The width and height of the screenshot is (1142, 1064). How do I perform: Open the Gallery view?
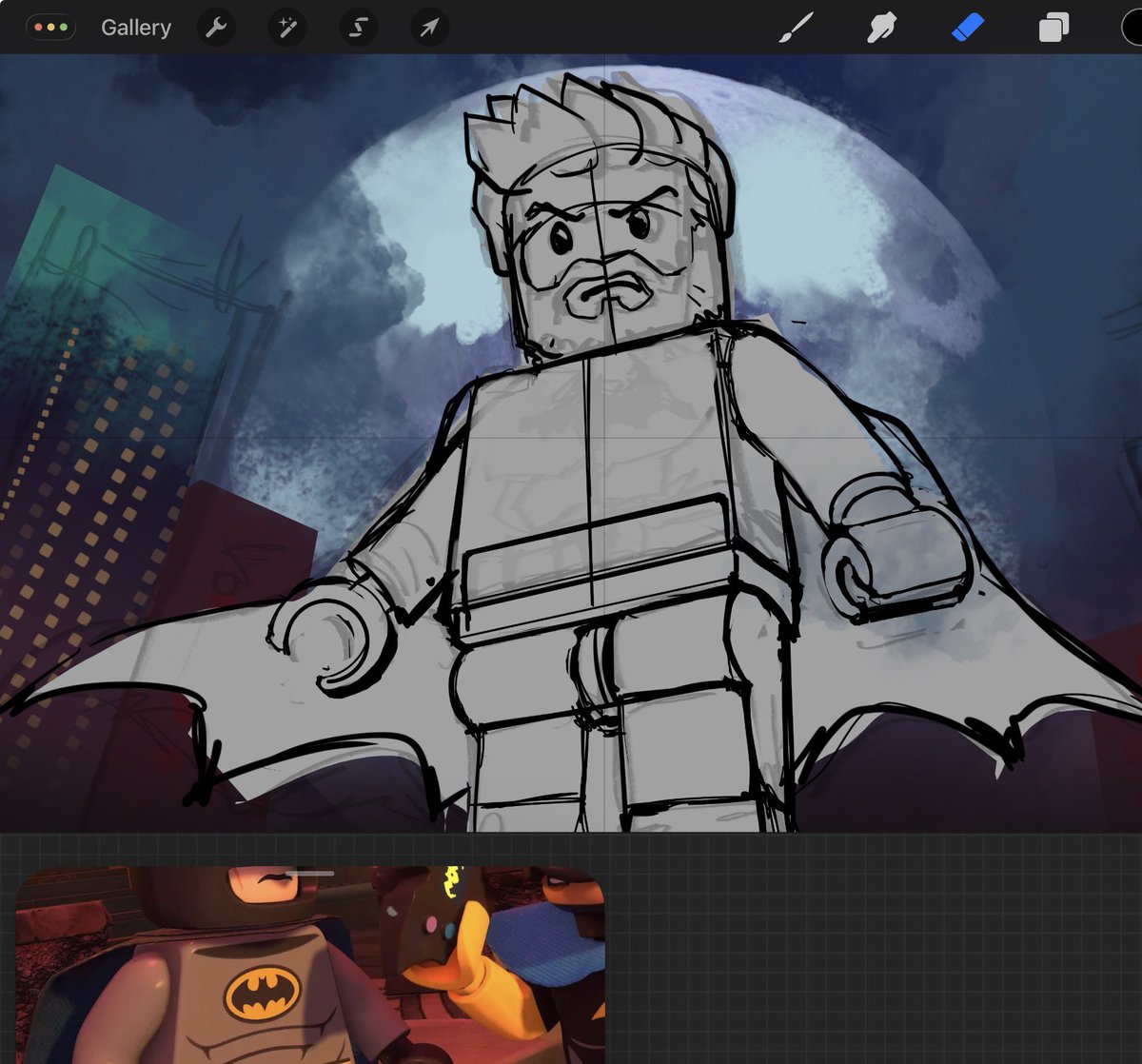pyautogui.click(x=136, y=28)
